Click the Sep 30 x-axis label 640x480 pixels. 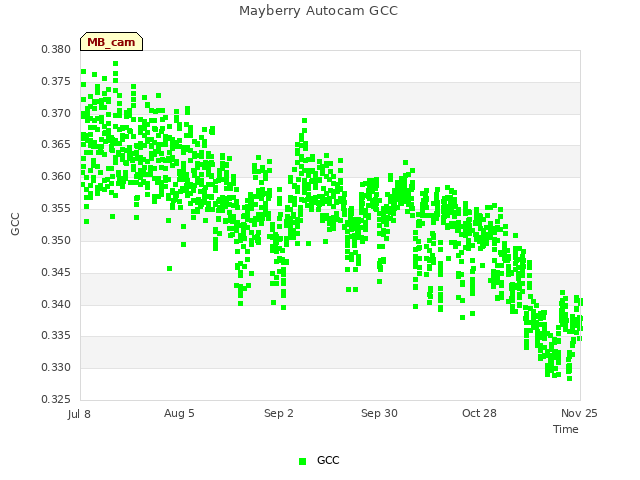[x=379, y=413]
